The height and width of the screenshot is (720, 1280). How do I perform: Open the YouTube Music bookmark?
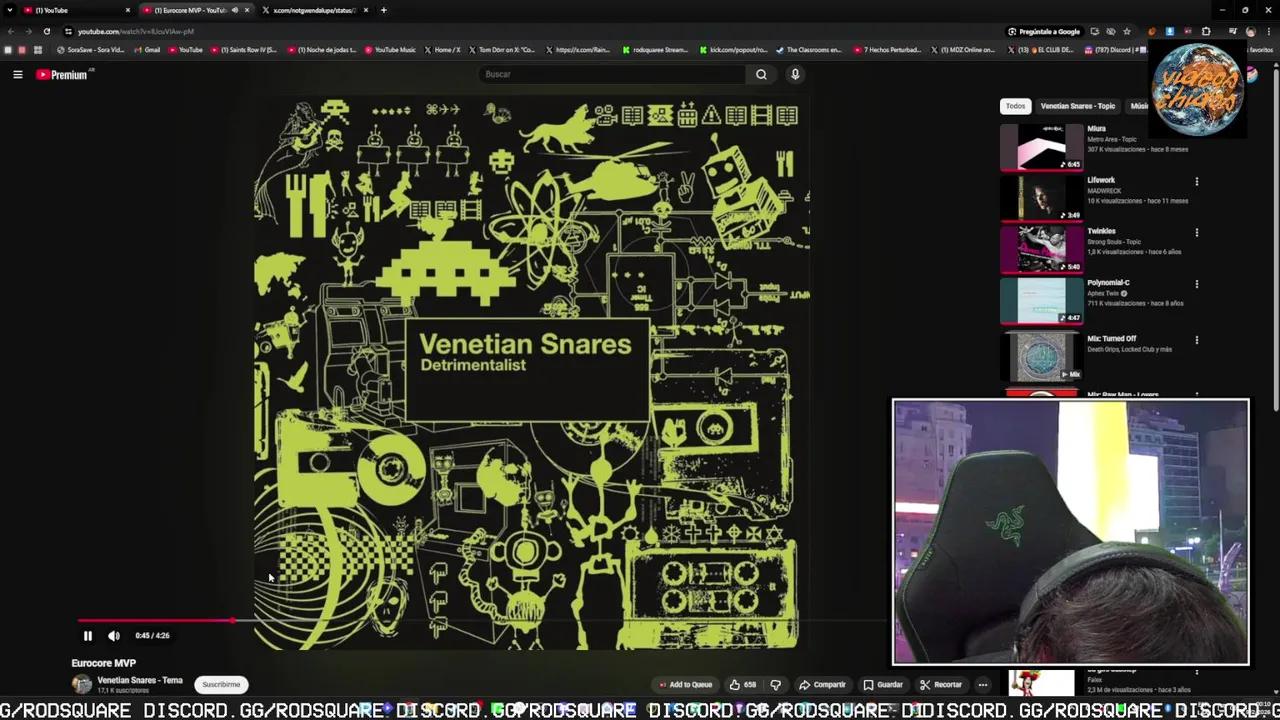(390, 50)
